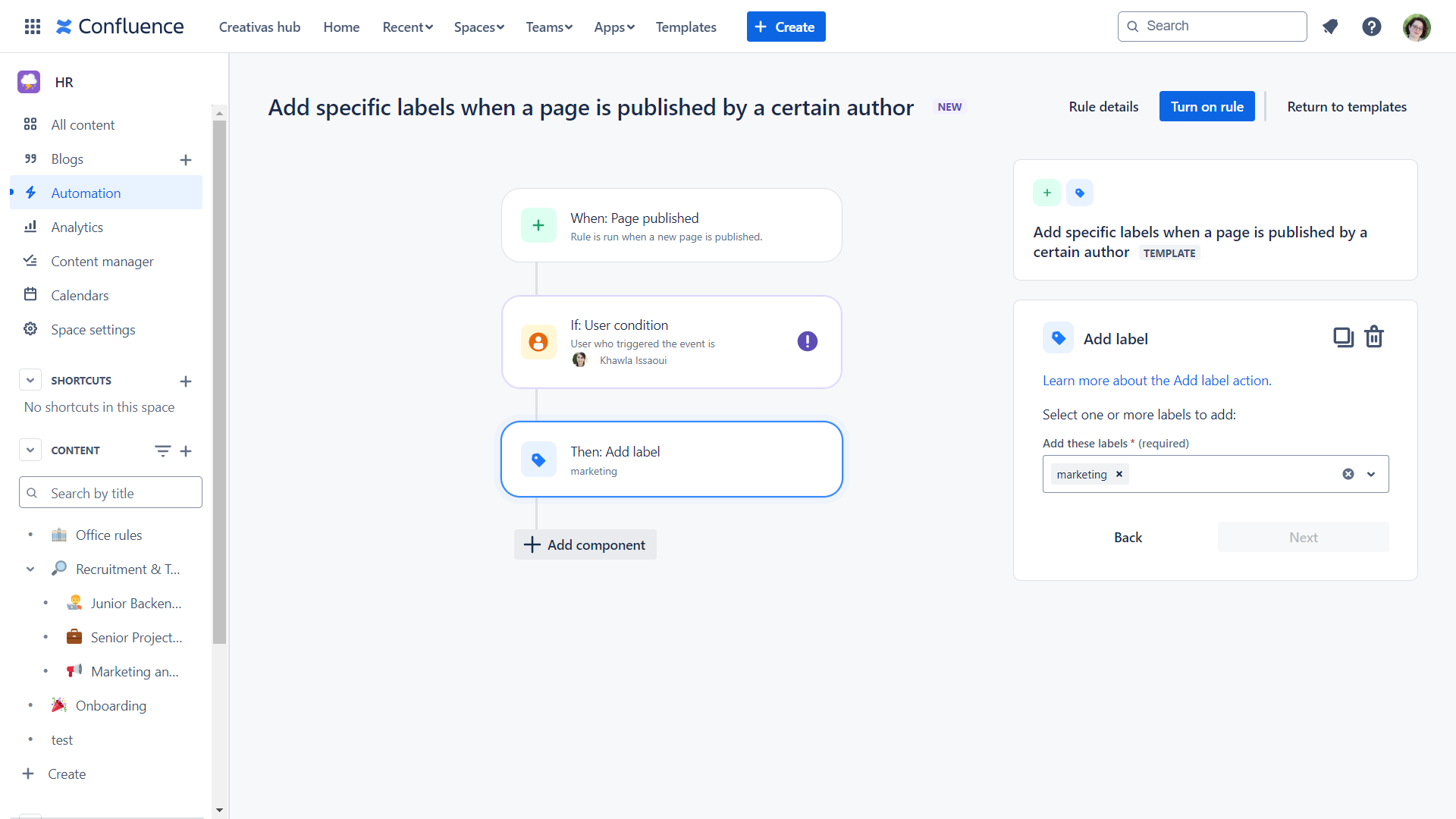Open the Spaces menu
Image resolution: width=1456 pixels, height=819 pixels.
coord(479,27)
